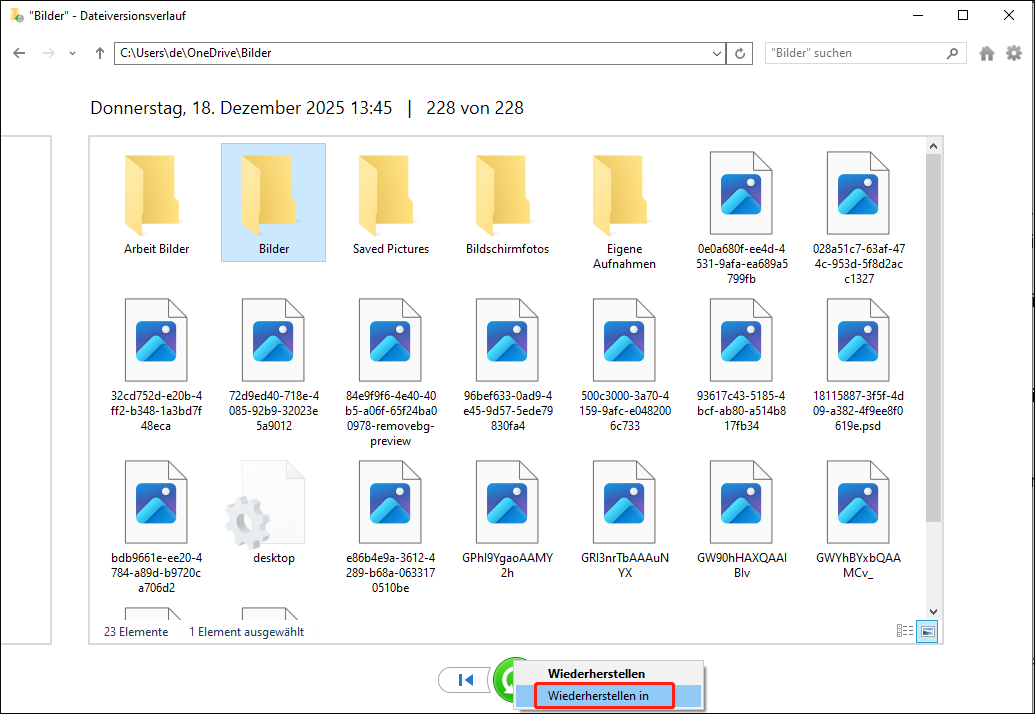Select image file 96bef633-0ad9-4e45

tap(508, 364)
